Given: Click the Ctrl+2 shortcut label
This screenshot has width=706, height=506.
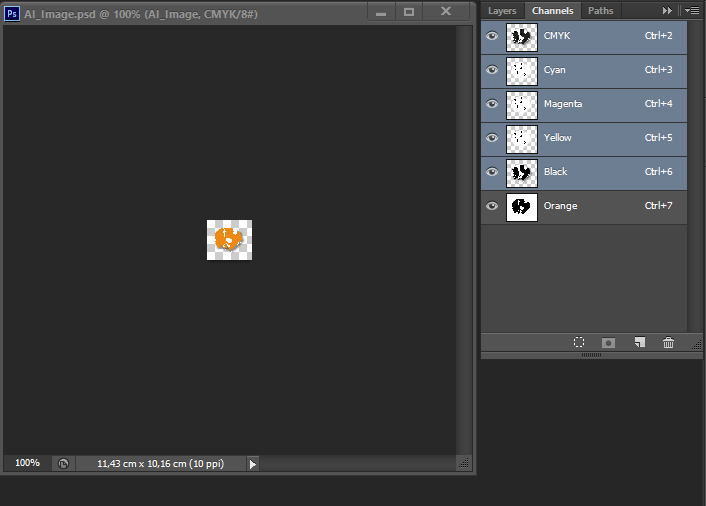Looking at the screenshot, I should tap(658, 36).
